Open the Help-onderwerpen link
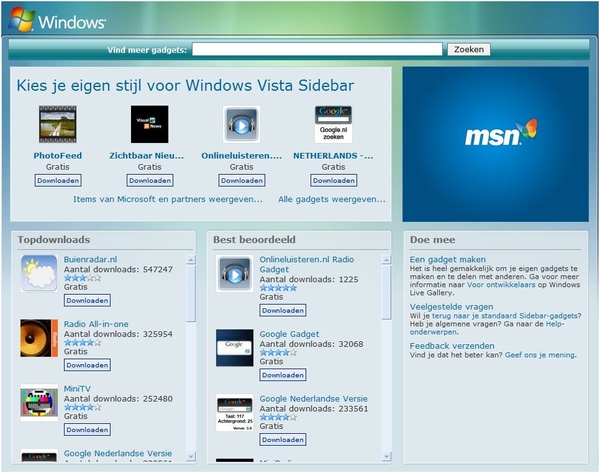Image resolution: width=600 pixels, height=473 pixels. click(487, 328)
